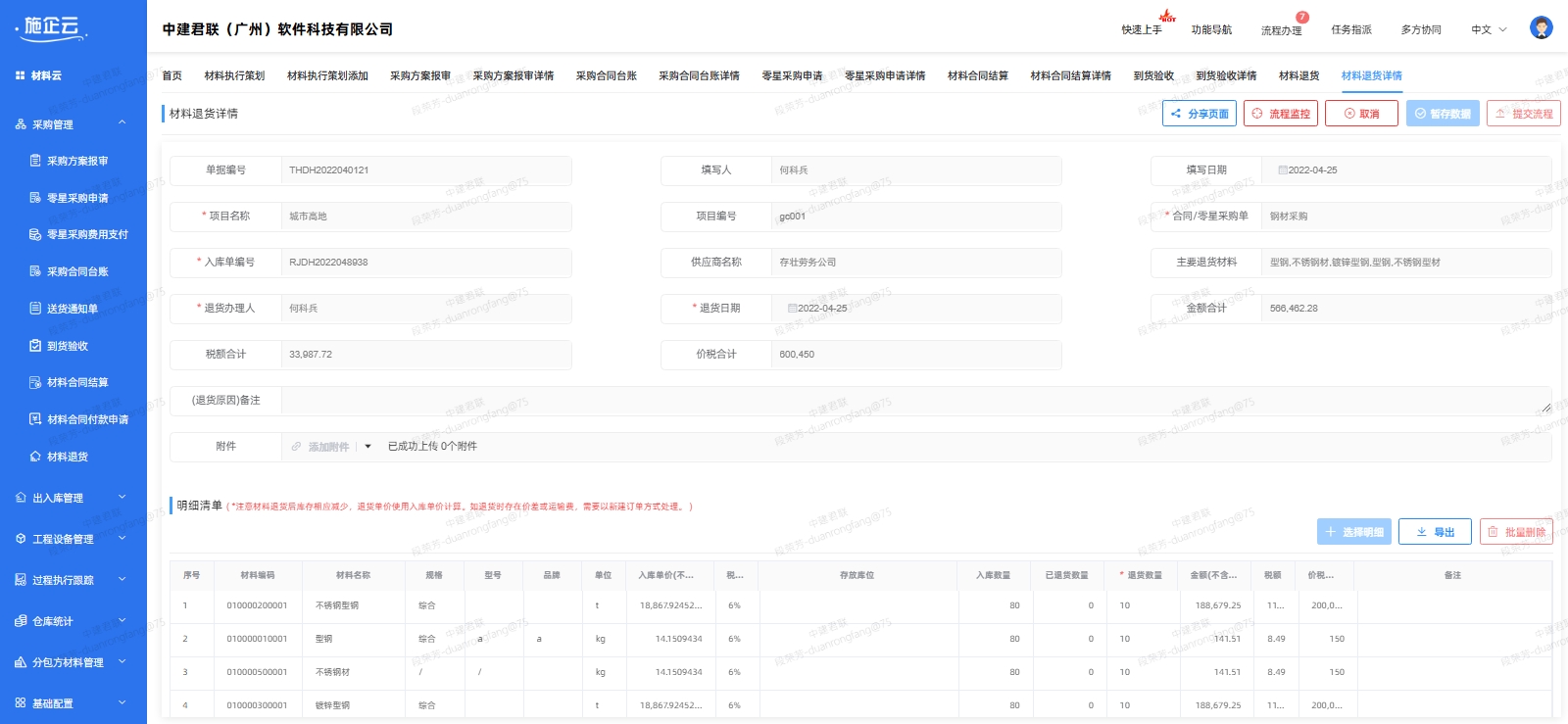Expand the 过程执行跟踪 menu chevron
The width and height of the screenshot is (1568, 724).
click(122, 579)
